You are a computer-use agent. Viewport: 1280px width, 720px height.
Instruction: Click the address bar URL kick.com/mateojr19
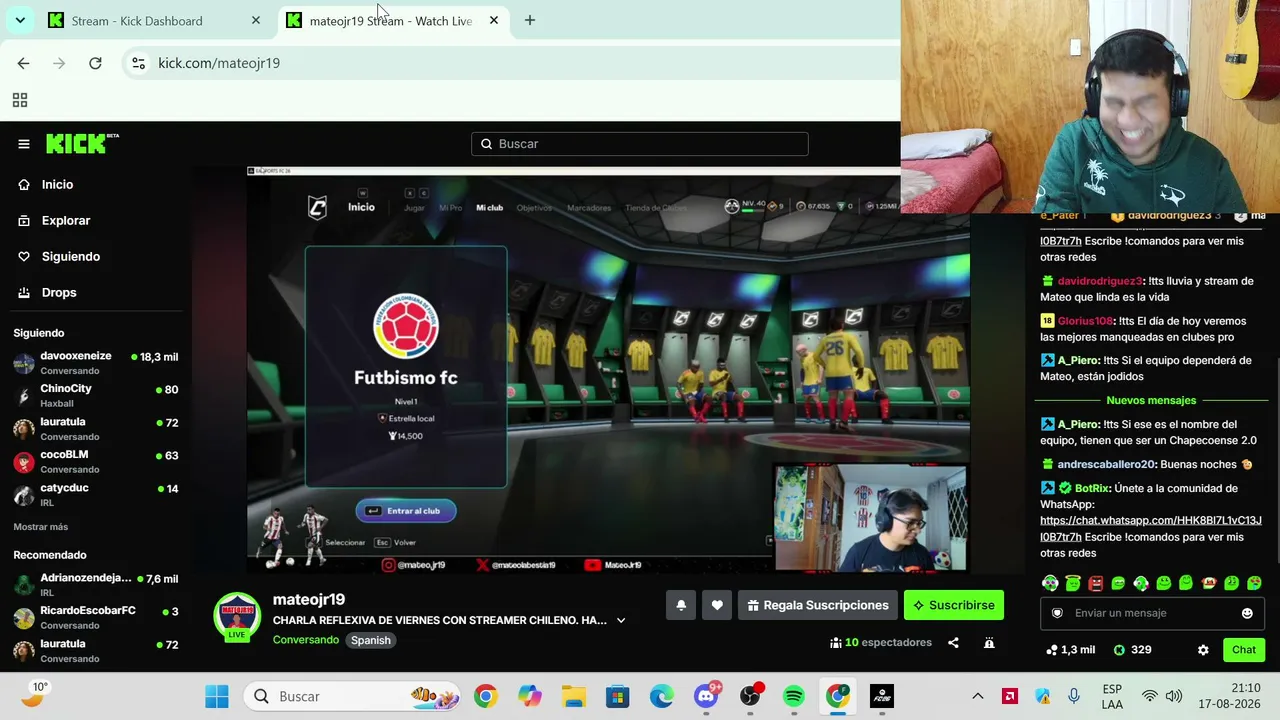tap(219, 63)
